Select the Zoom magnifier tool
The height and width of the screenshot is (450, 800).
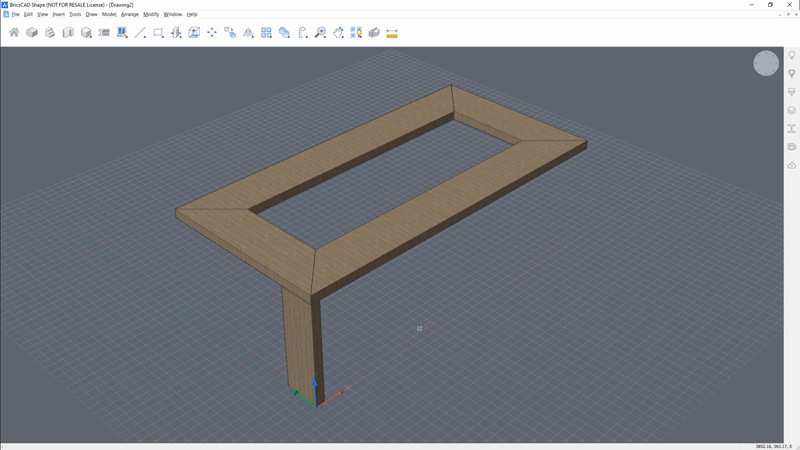320,33
